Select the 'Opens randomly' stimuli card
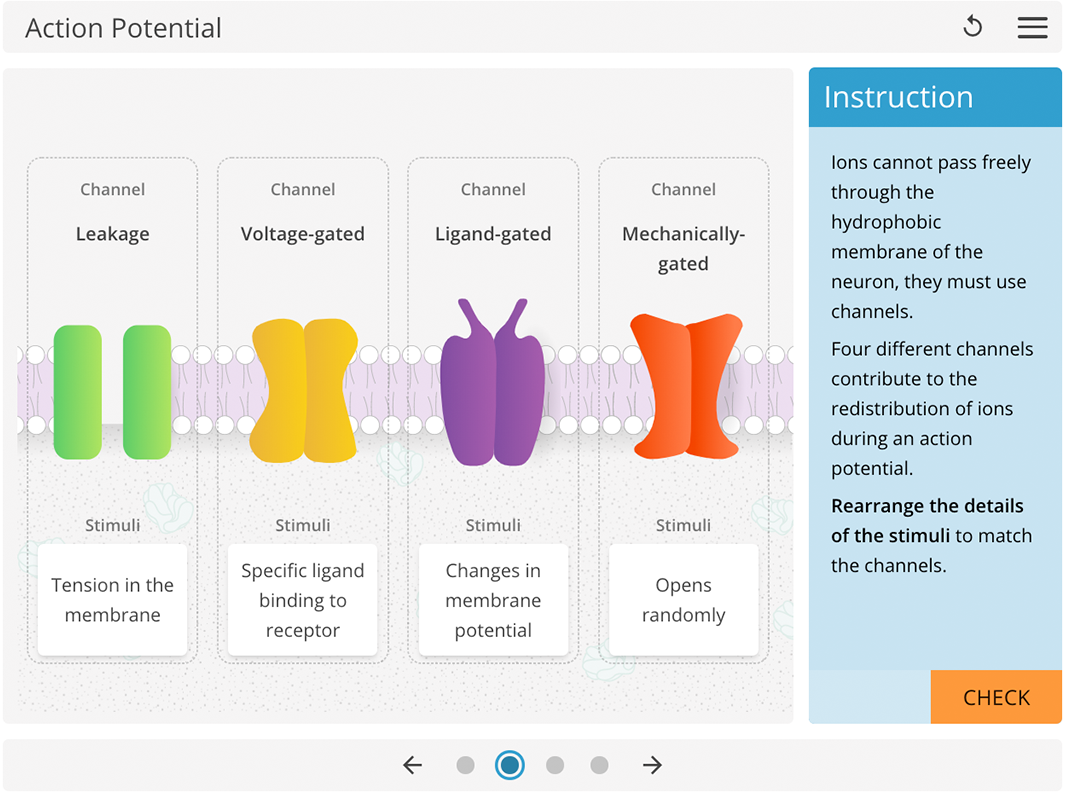This screenshot has width=1065, height=792. click(x=683, y=600)
